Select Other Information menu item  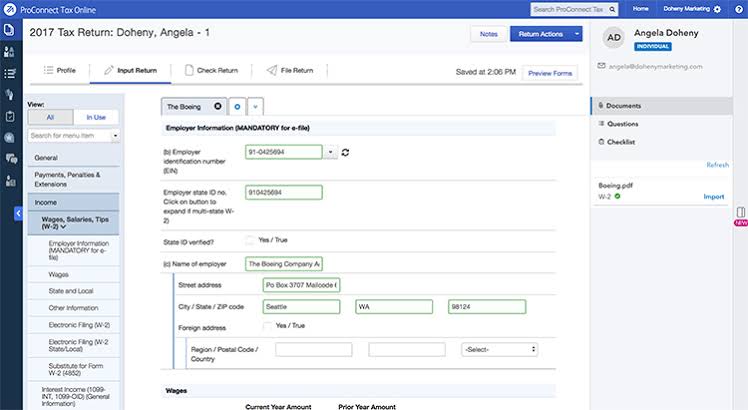(x=74, y=308)
